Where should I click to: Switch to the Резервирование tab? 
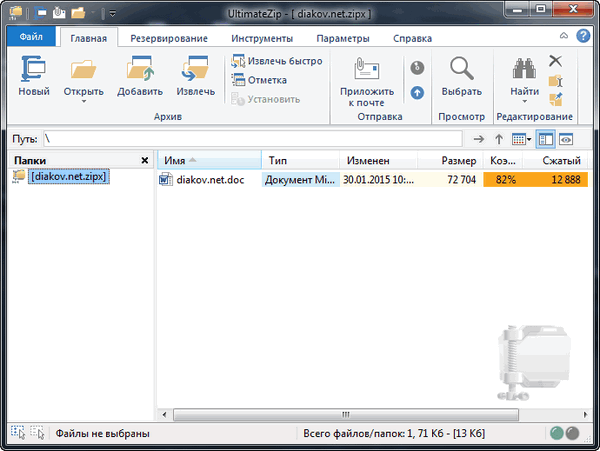169,38
